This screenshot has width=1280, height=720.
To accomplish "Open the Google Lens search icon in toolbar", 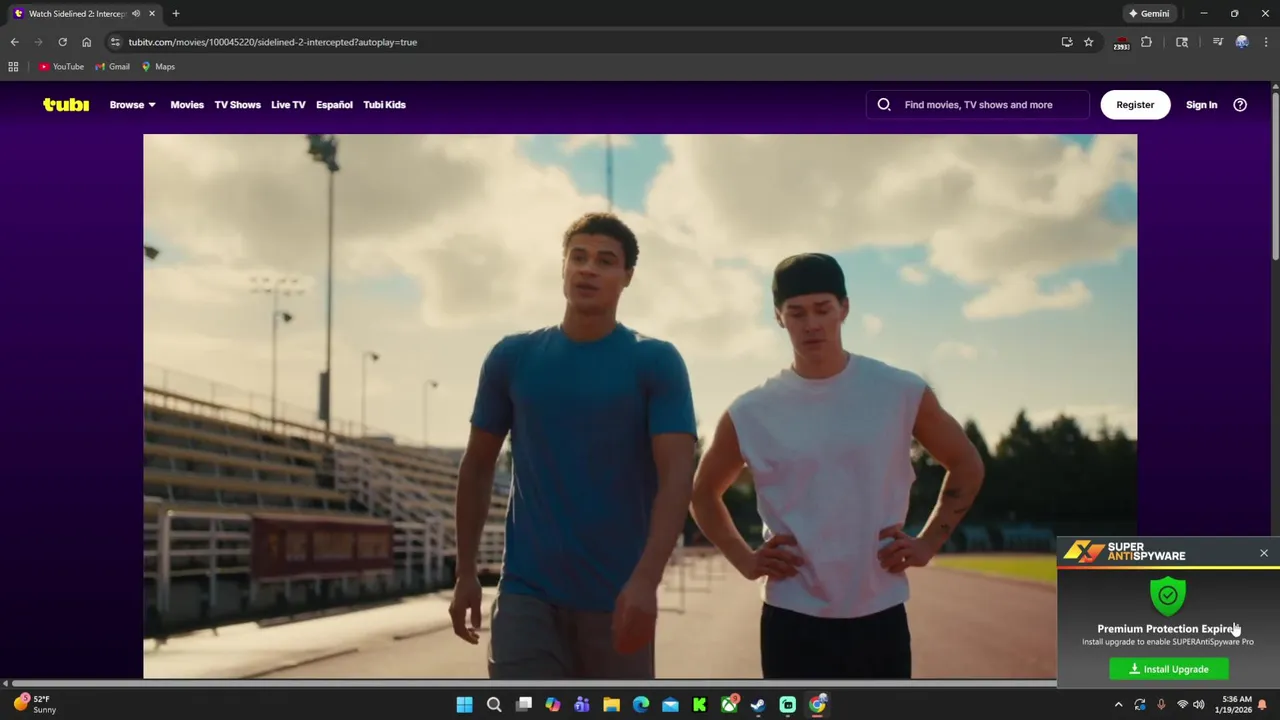I will [x=1182, y=42].
